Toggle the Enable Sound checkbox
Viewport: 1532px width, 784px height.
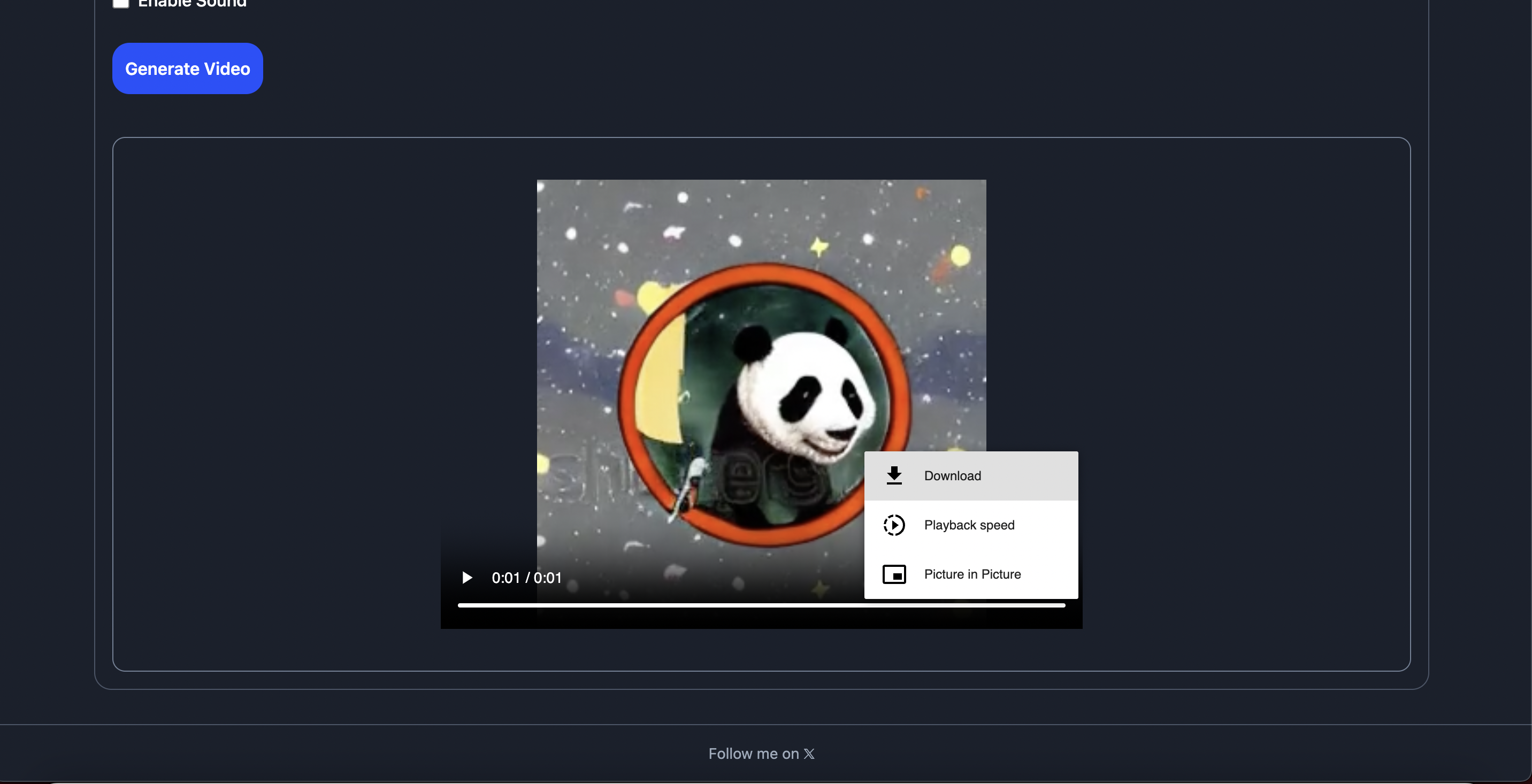(121, 3)
